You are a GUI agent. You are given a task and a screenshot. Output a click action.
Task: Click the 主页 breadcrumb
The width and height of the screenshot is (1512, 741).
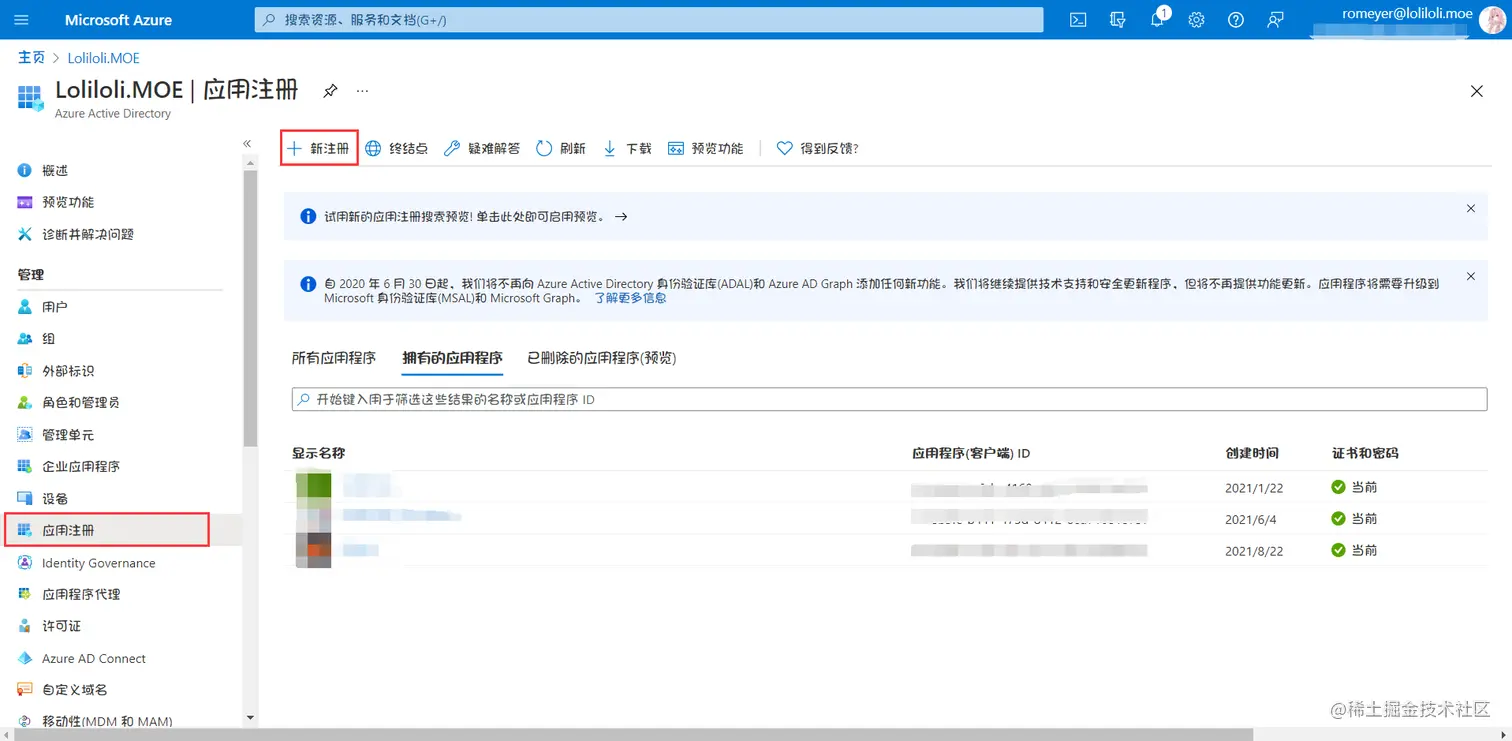coord(32,58)
